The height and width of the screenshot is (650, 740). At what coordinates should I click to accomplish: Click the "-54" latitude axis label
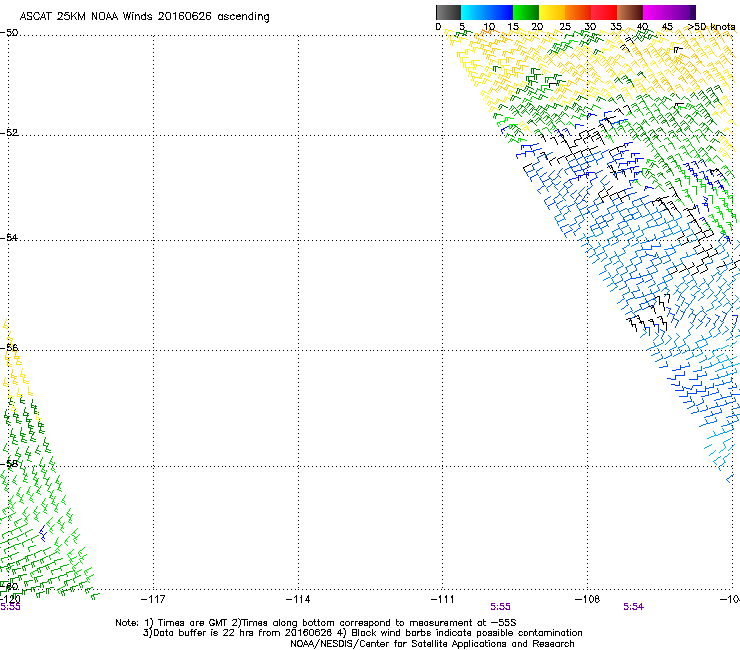click(x=9, y=237)
